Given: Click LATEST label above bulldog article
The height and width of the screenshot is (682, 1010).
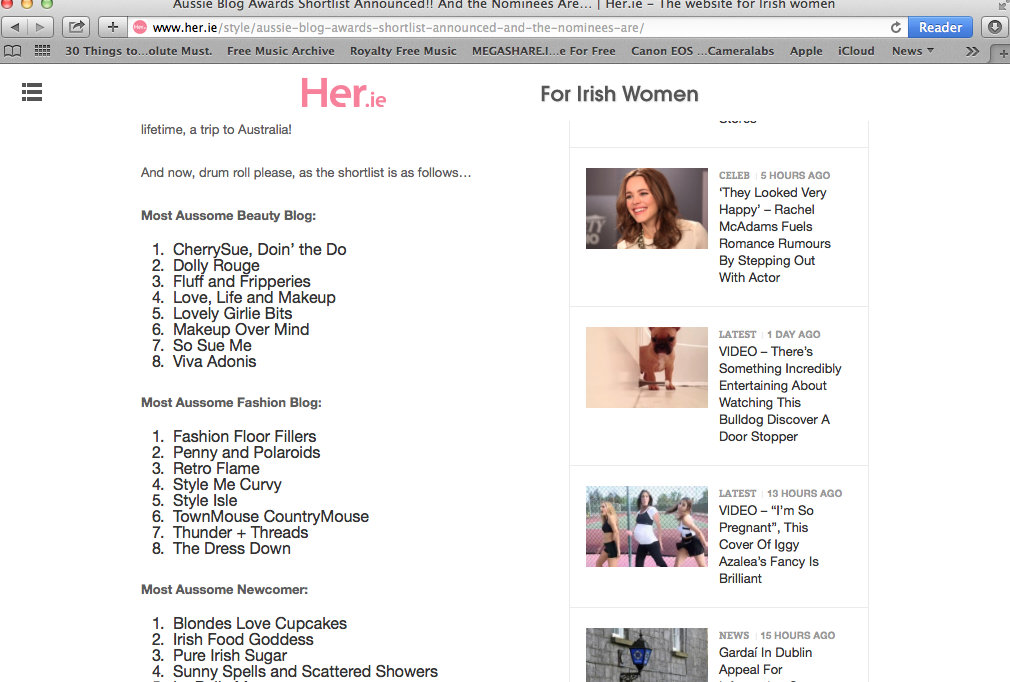Looking at the screenshot, I should tap(738, 334).
